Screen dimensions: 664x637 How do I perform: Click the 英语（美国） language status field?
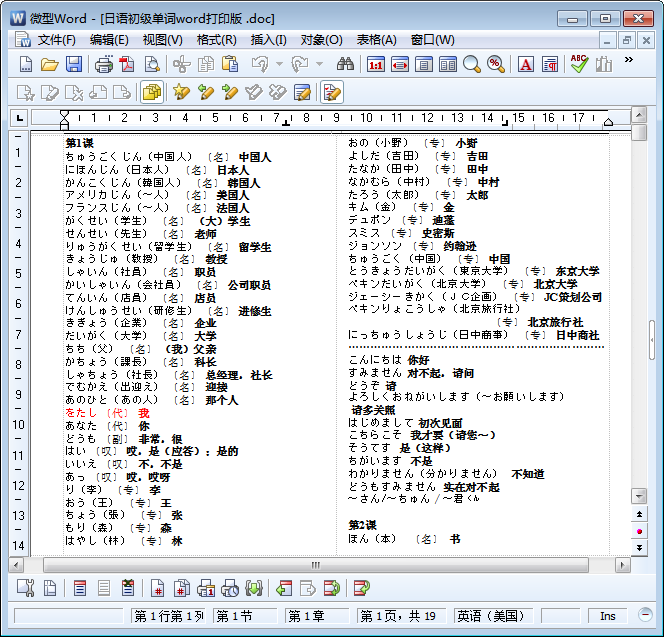[x=493, y=616]
